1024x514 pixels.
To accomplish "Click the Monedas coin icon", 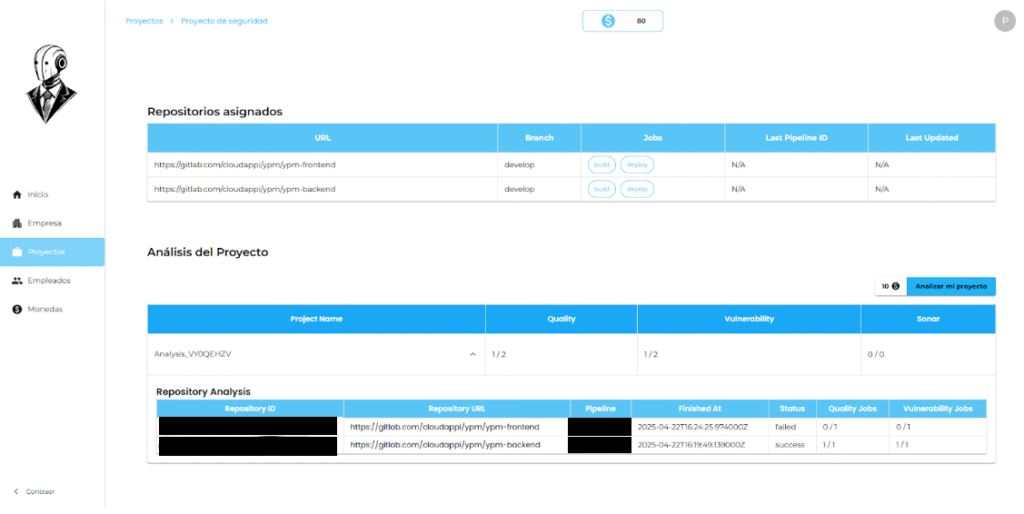I will [17, 310].
